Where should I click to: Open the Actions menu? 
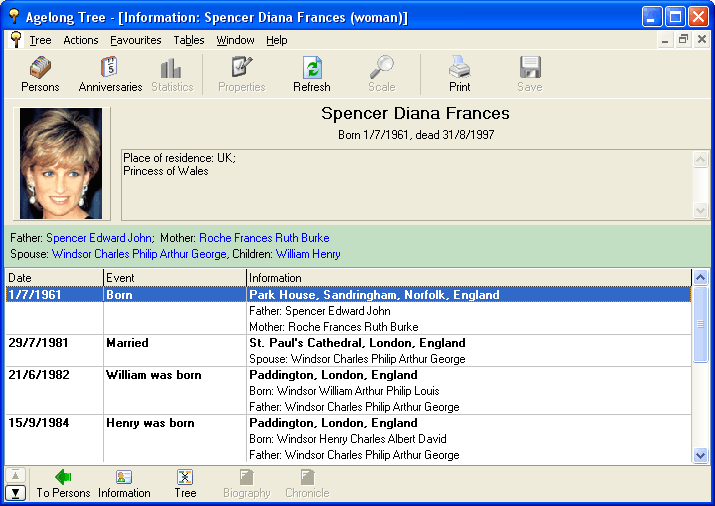81,40
